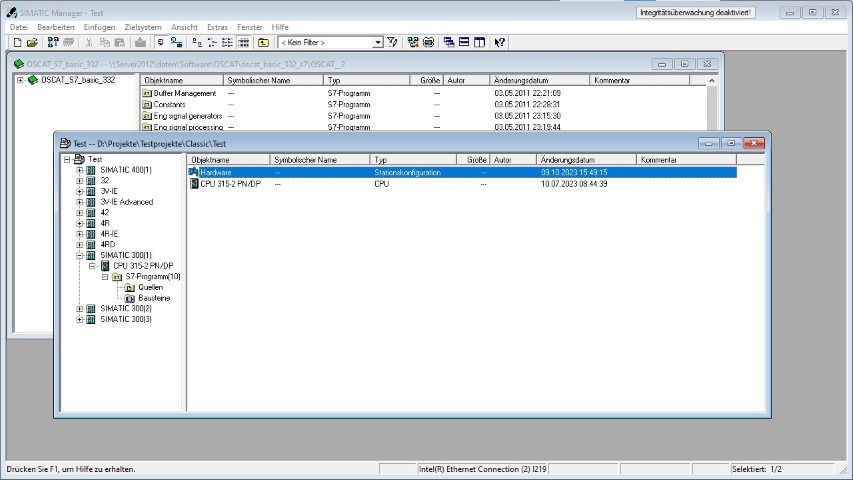Viewport: 853px width, 480px height.
Task: Click the Copy toolbar icon
Action: (104, 42)
